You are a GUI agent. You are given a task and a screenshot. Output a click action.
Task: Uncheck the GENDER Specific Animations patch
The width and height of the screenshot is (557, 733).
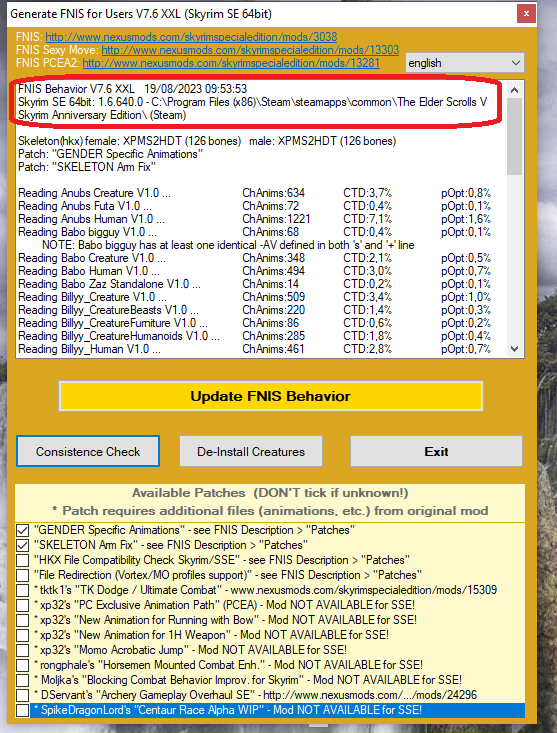tap(22, 530)
